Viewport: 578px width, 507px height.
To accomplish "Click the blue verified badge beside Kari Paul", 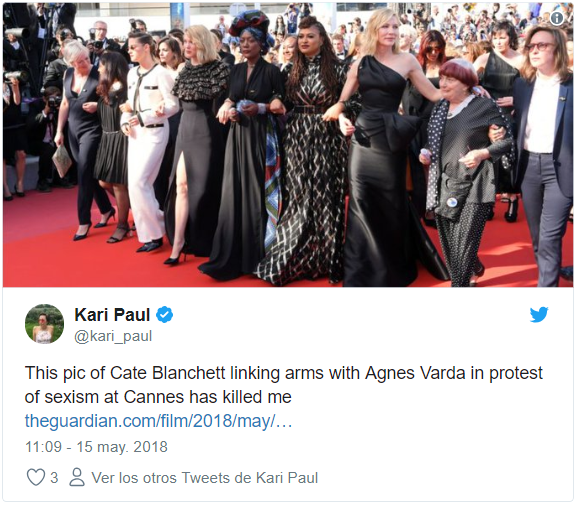I will [x=164, y=315].
